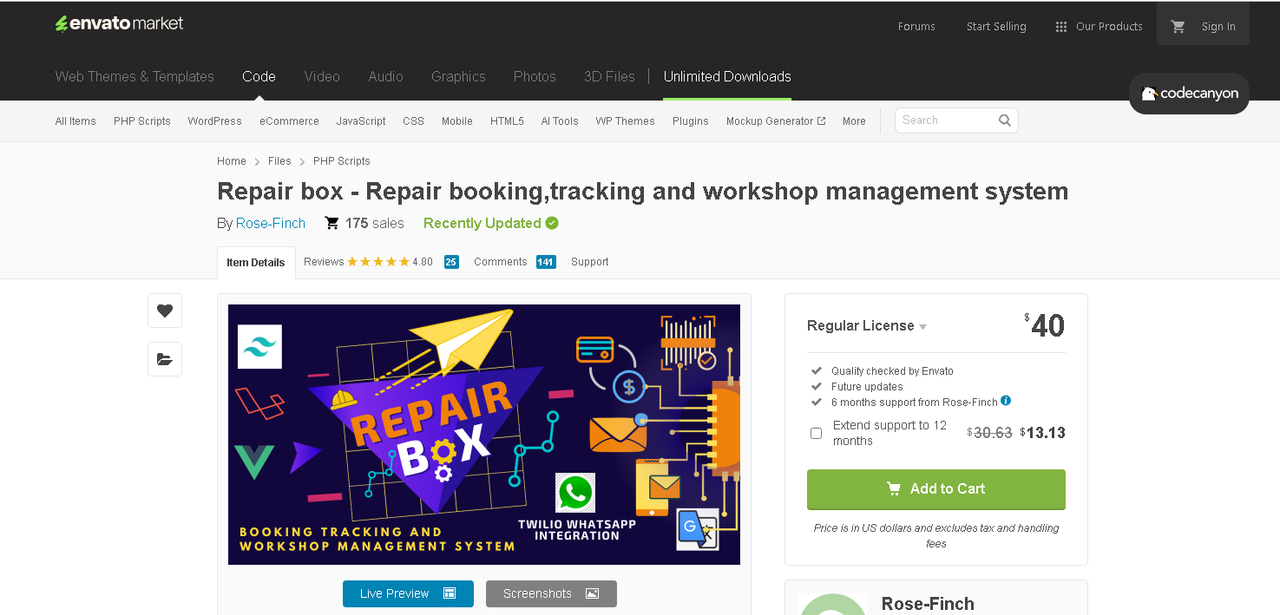This screenshot has height=615, width=1280.
Task: Add item to favorites with heart icon
Action: click(x=165, y=311)
